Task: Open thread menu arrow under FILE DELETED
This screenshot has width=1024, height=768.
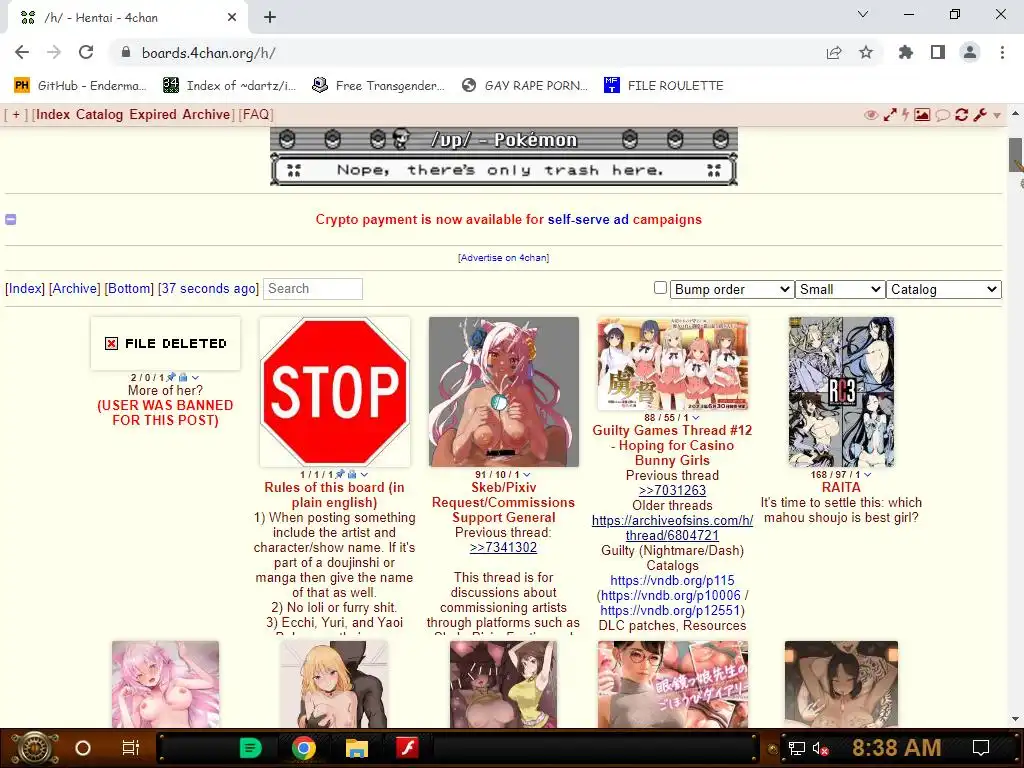Action: coord(195,377)
